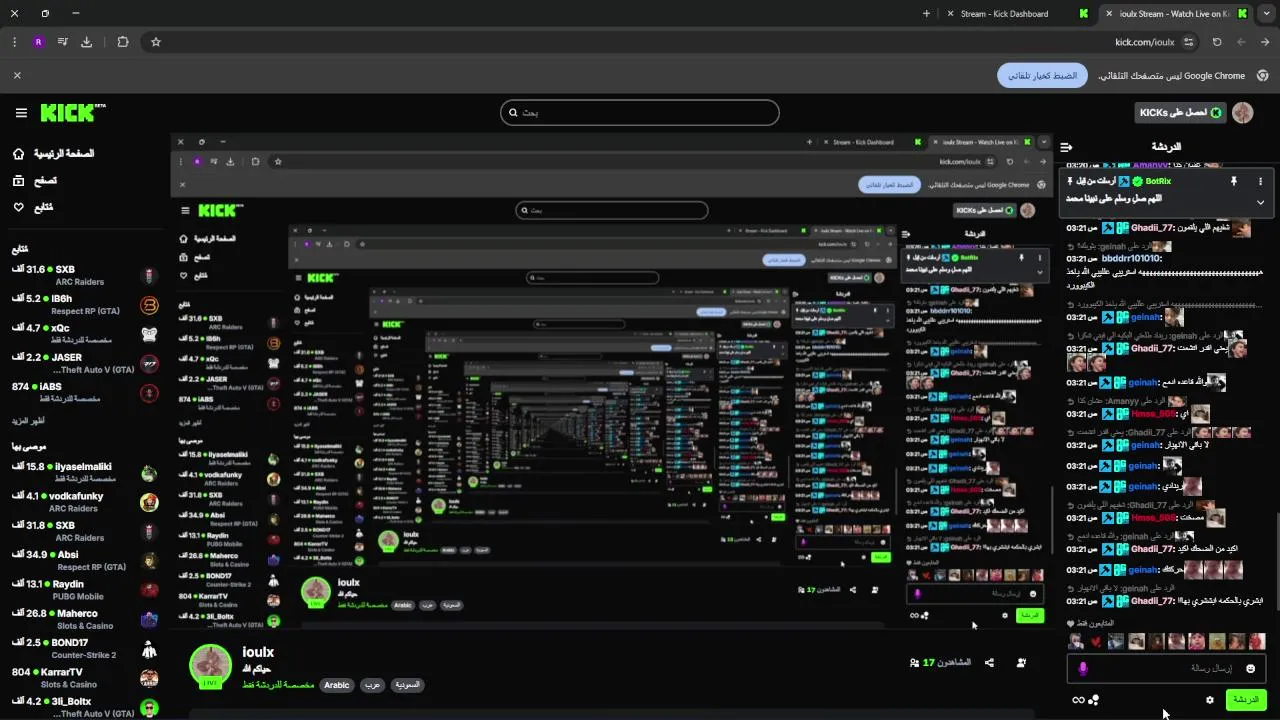Open 'مخصصة للدردشة فقط' category under ioulx
Viewport: 1280px width, 720px height.
(x=278, y=685)
